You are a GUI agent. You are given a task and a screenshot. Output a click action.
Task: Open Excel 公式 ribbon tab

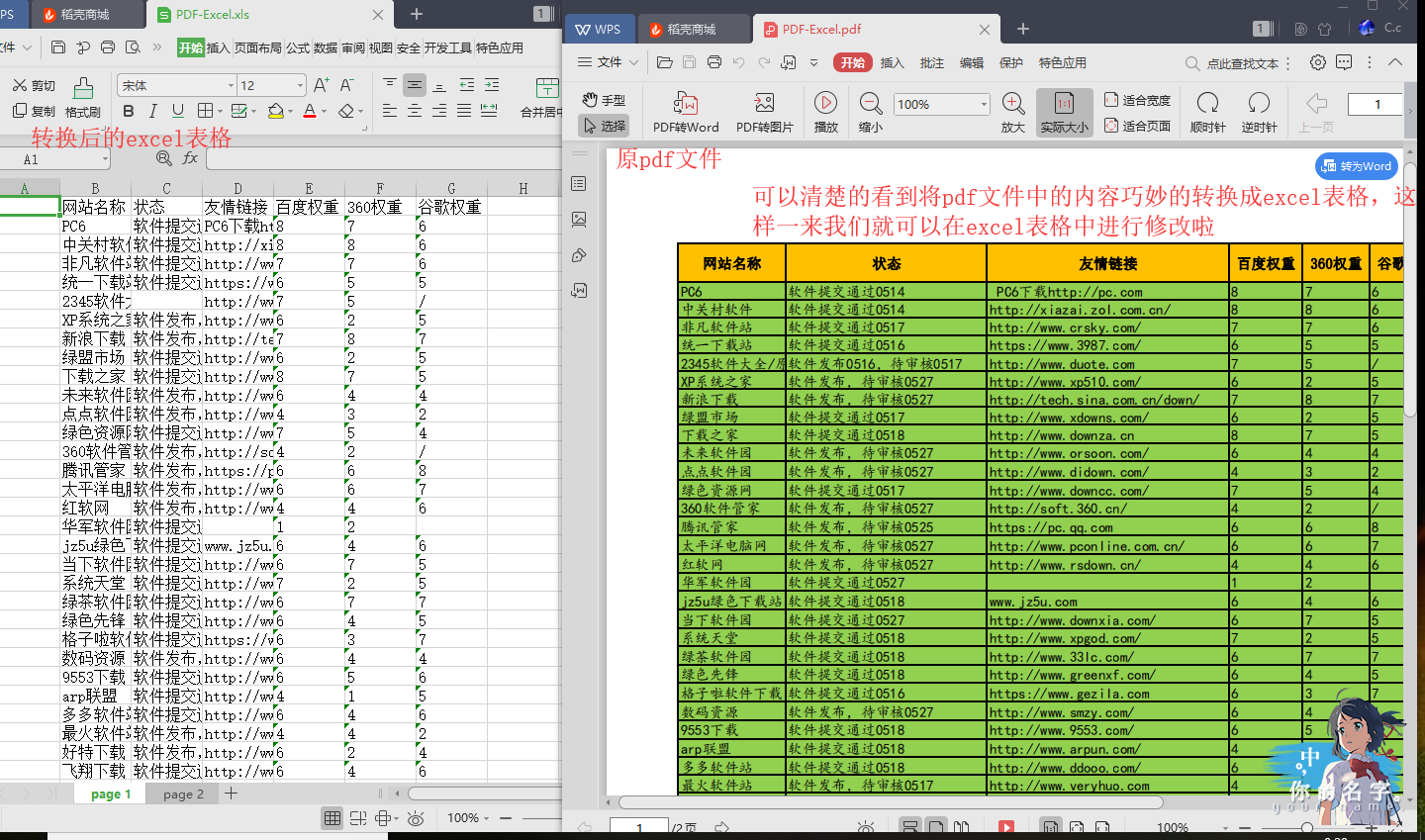click(x=298, y=47)
